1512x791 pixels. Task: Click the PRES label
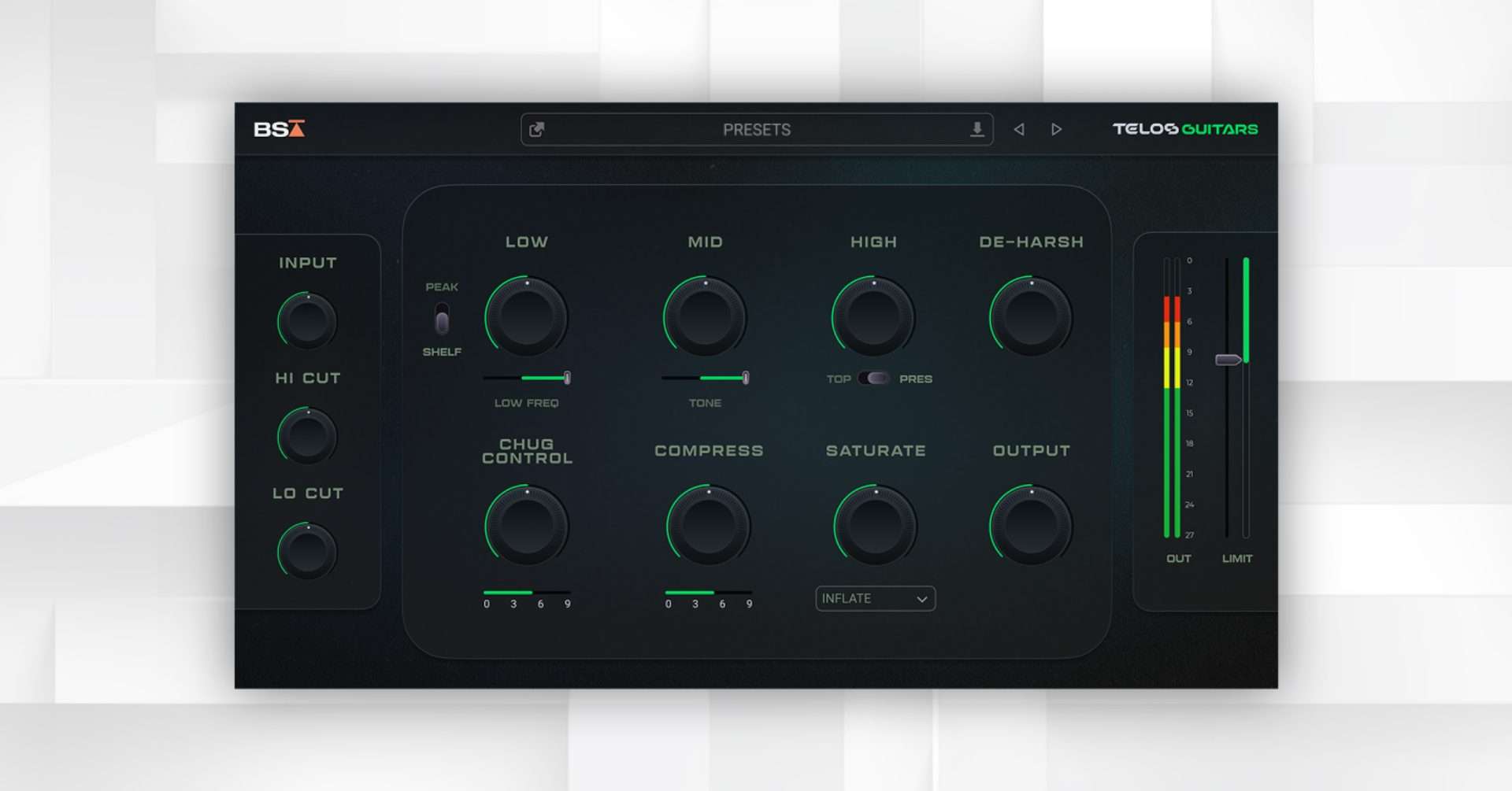coord(916,379)
